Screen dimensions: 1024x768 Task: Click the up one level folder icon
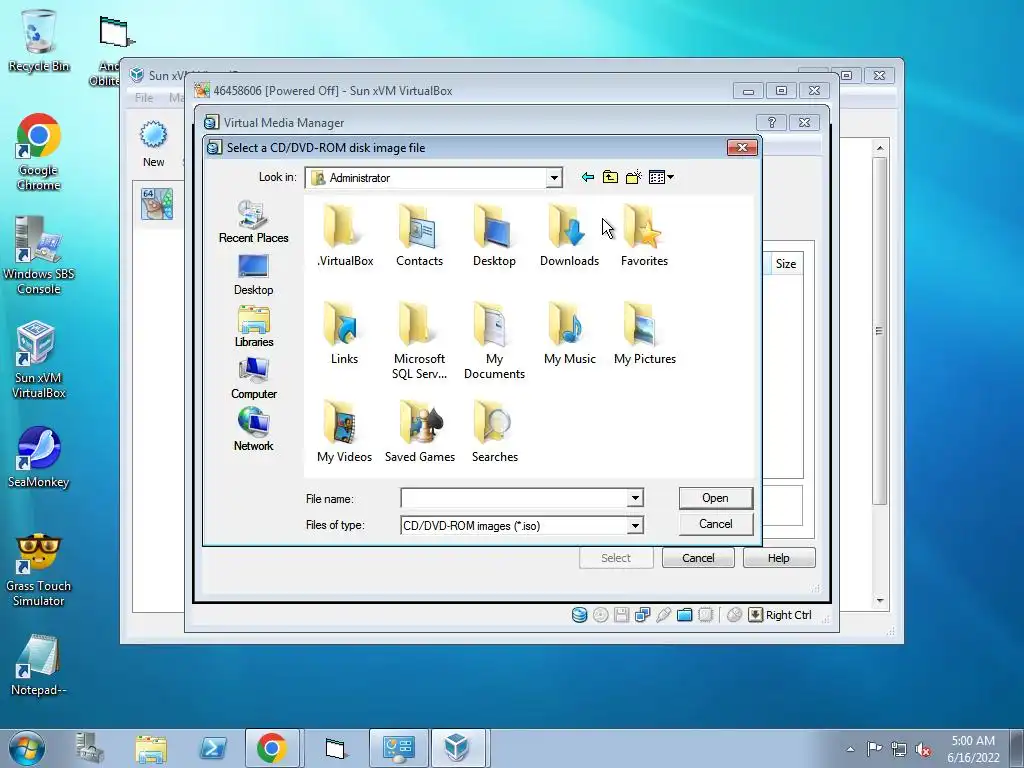click(x=610, y=177)
